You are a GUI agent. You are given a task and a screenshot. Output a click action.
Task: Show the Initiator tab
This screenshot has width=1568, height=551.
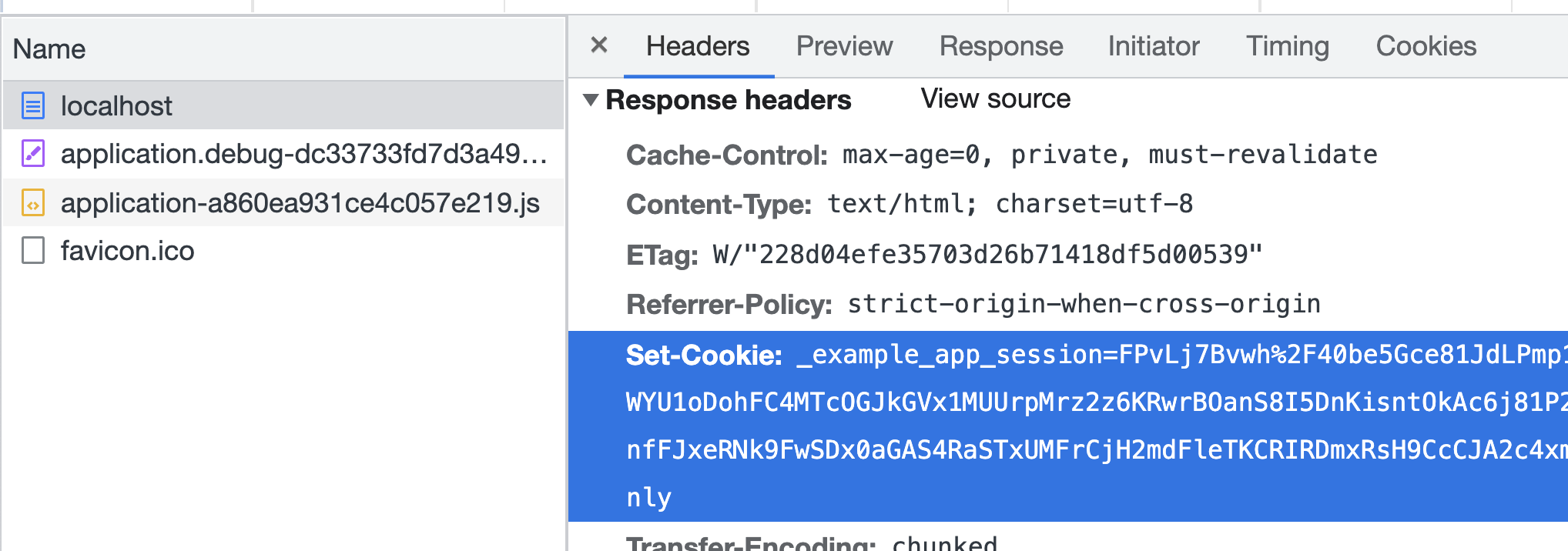(x=1153, y=46)
